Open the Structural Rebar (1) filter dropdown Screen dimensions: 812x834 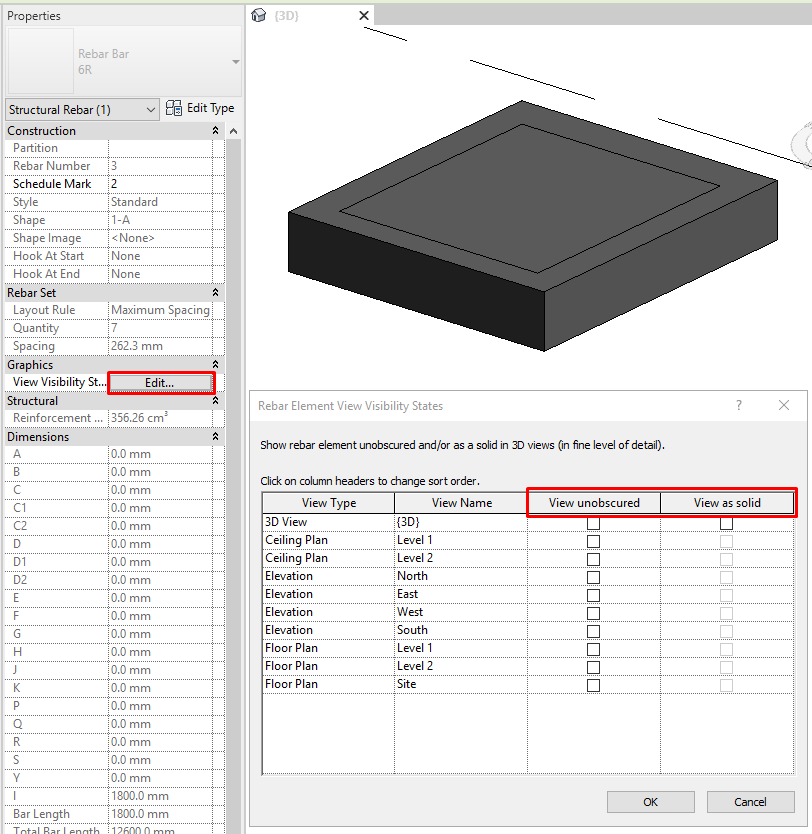coord(82,110)
